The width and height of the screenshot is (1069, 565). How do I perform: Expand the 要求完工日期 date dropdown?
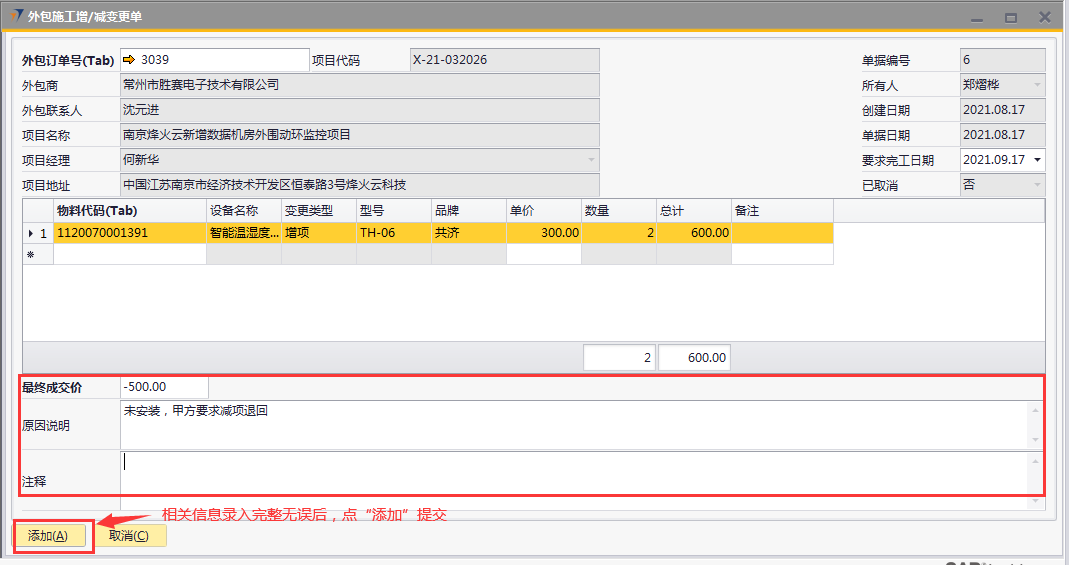pyautogui.click(x=1037, y=160)
